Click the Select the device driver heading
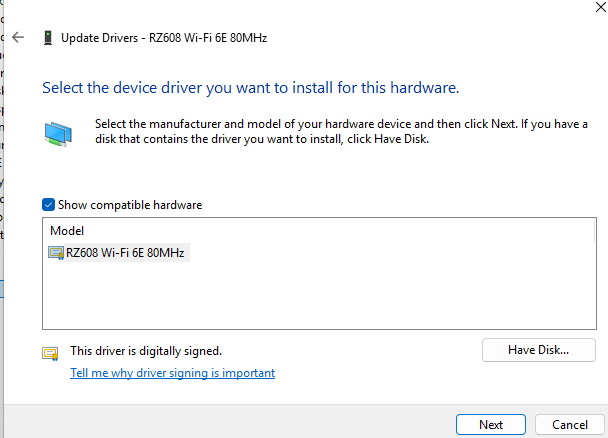608x438 pixels. 250,88
